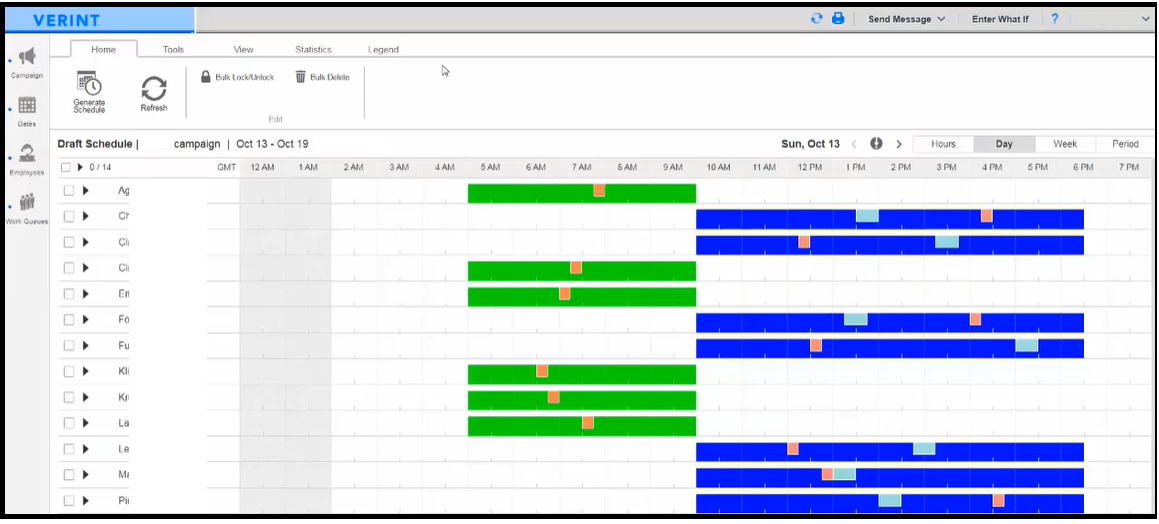Expand the Fo employee row arrow
Image resolution: width=1159 pixels, height=524 pixels.
(x=86, y=319)
